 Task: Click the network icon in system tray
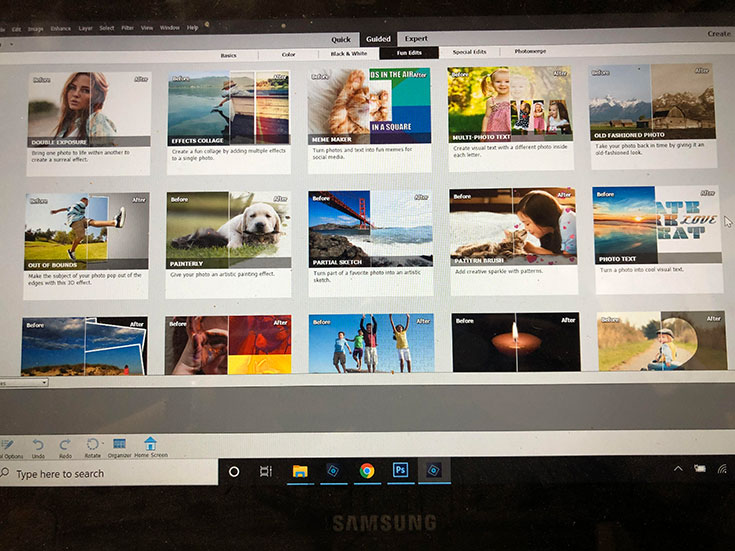[722, 468]
